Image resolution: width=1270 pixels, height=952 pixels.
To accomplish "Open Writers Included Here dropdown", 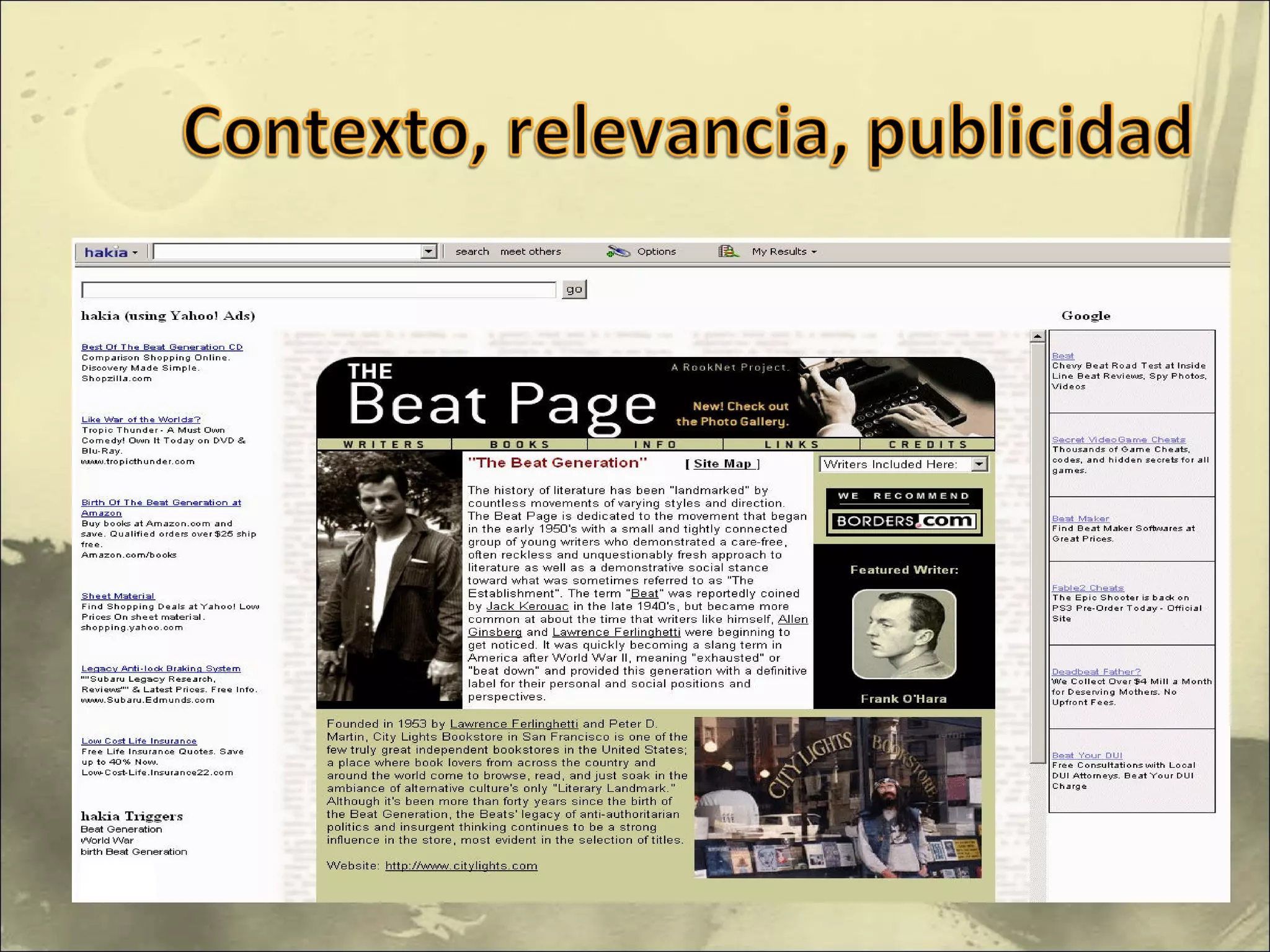I will point(979,464).
